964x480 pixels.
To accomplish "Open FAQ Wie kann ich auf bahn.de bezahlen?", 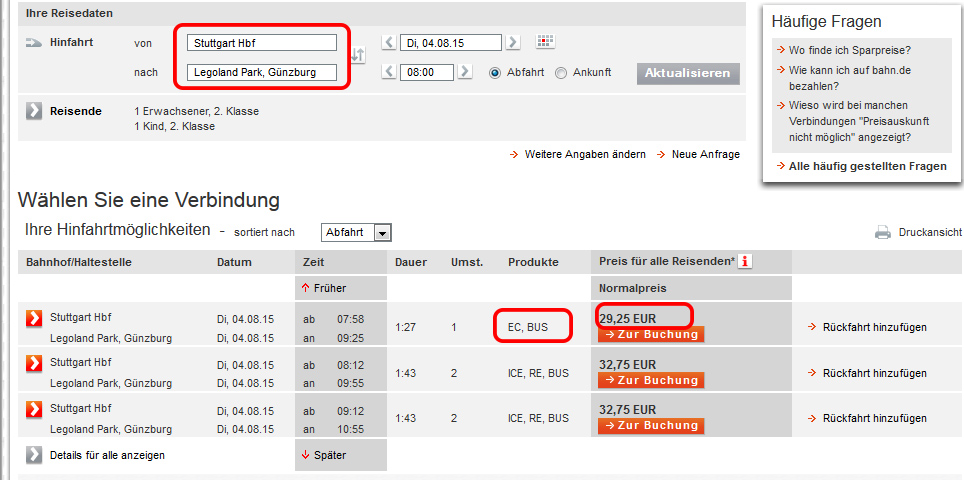I will [850, 78].
